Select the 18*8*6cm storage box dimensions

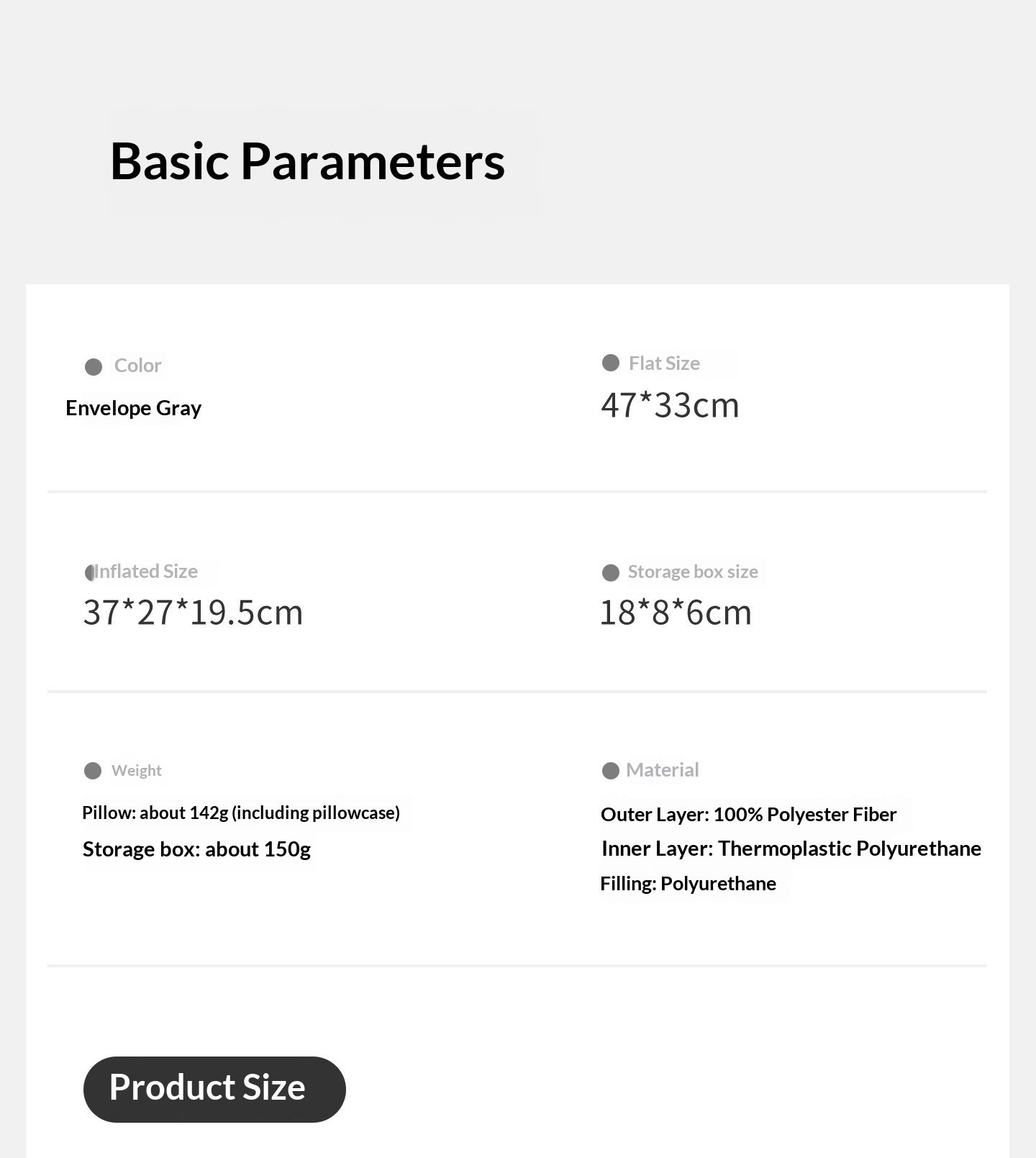coord(676,612)
